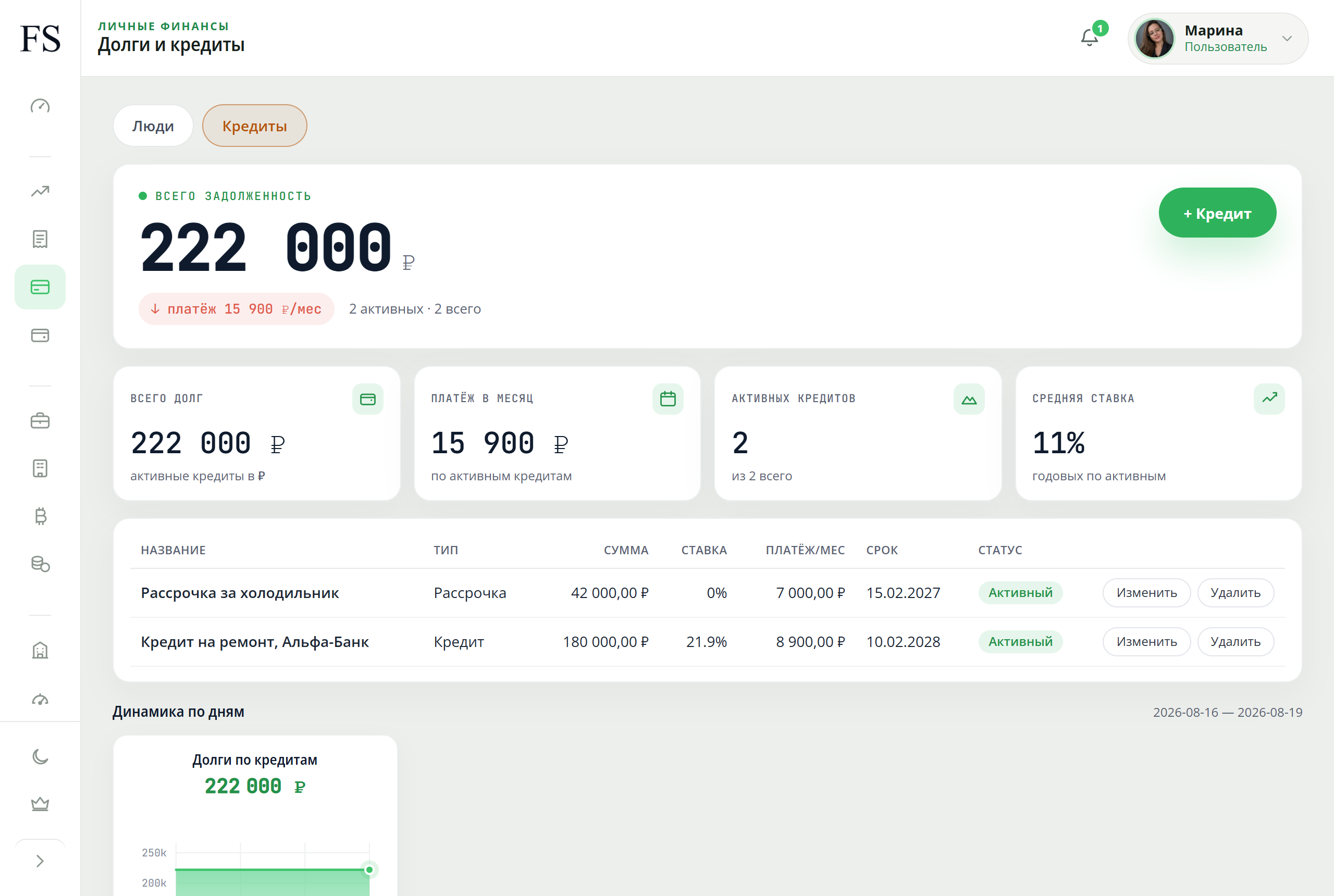Open the briefcase sidebar icon
The image size is (1334, 896).
point(40,421)
